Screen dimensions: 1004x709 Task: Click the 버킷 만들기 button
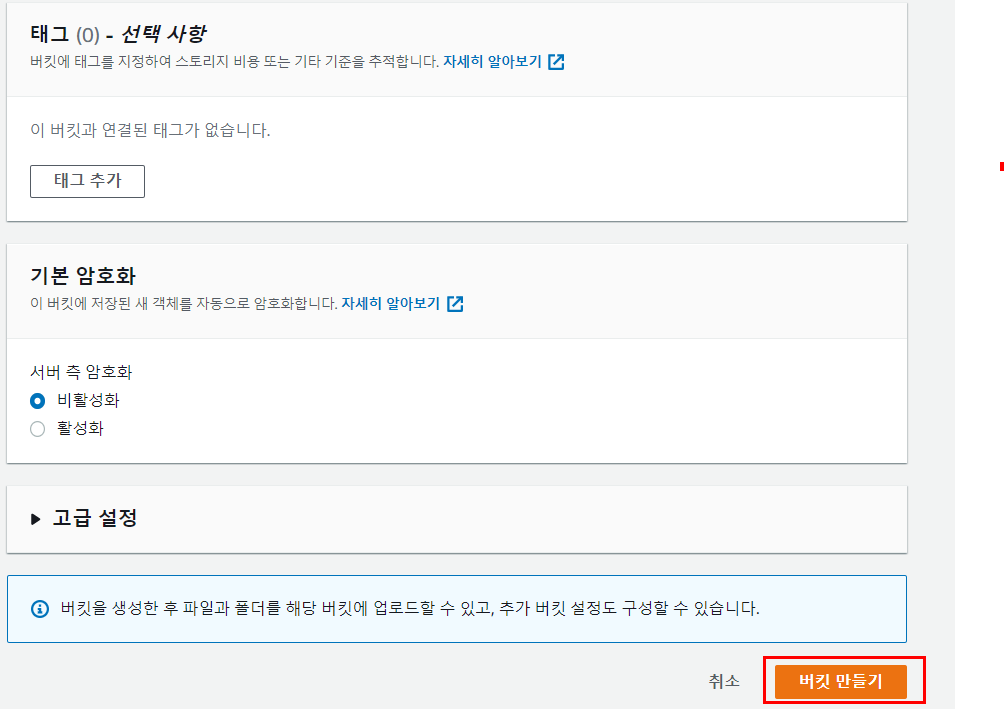840,681
